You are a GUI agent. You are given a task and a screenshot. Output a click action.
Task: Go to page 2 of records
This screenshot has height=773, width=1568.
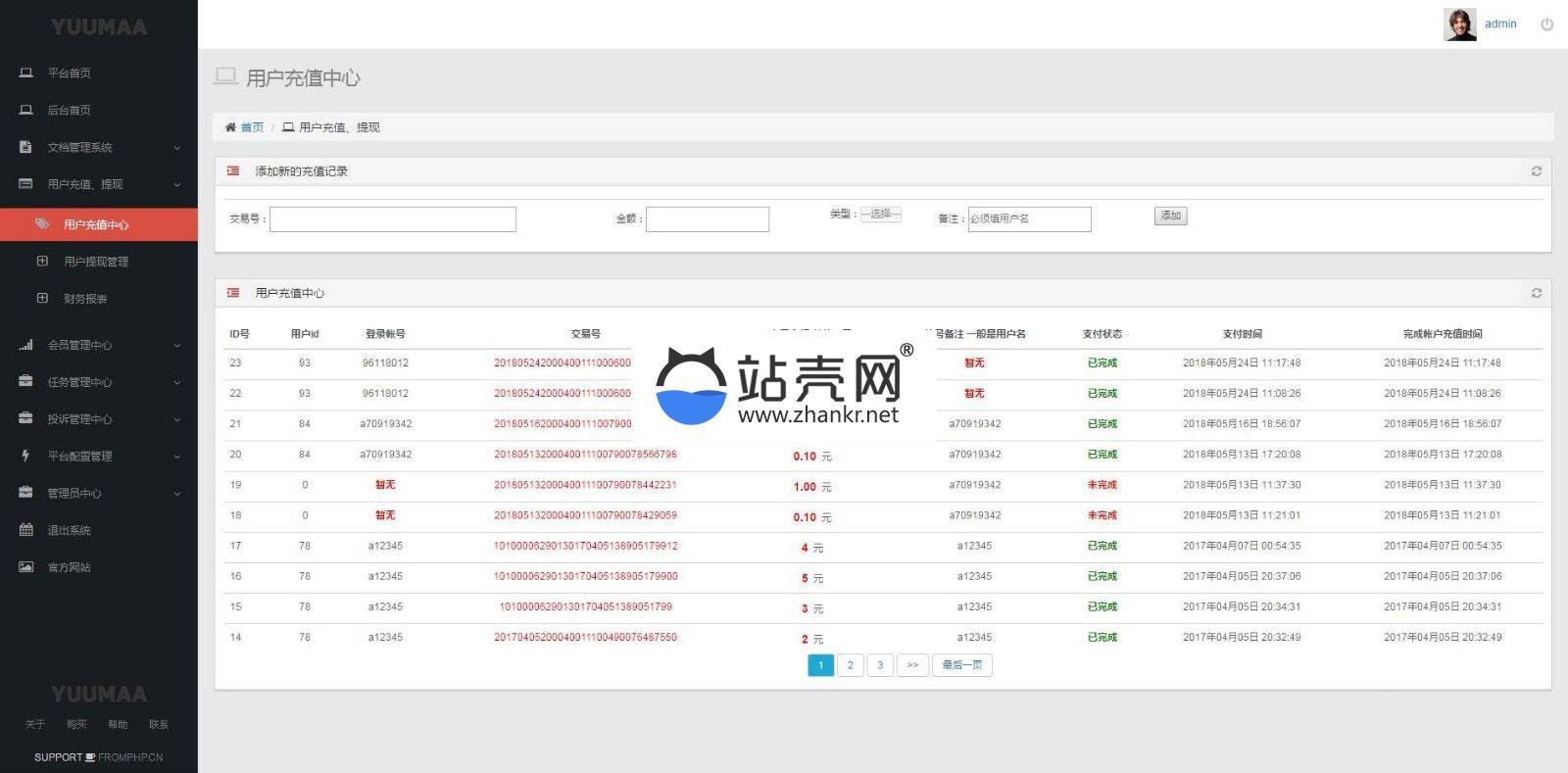coord(850,665)
